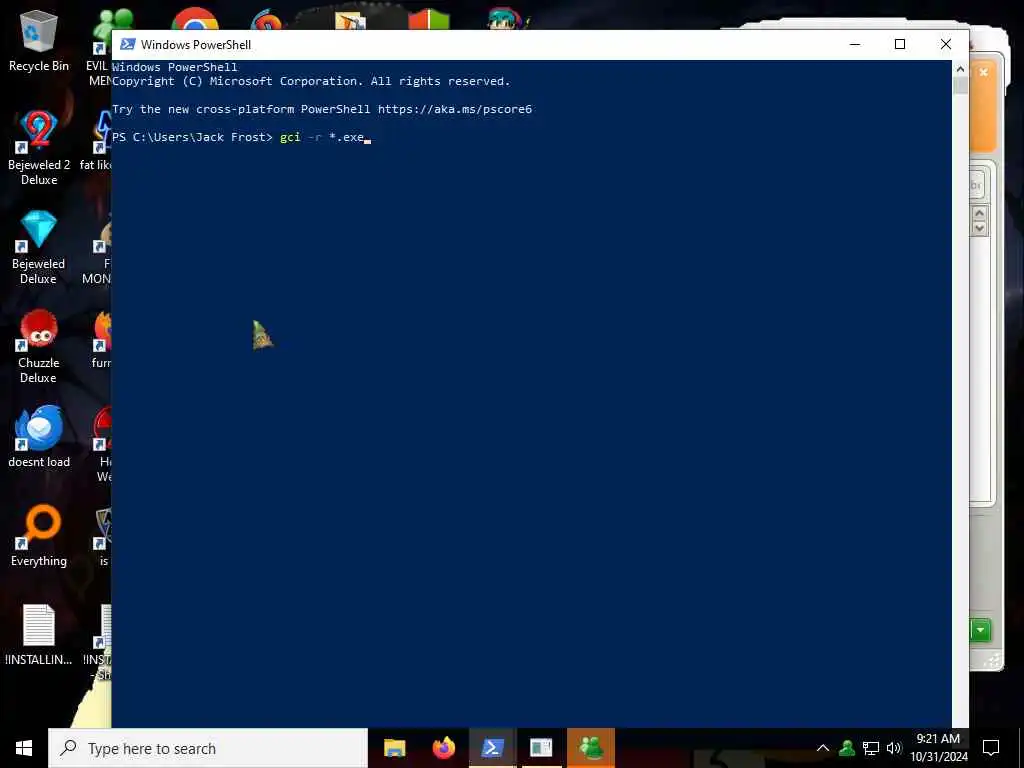Open the clock showing 9:21 AM
The height and width of the screenshot is (768, 1024).
(x=938, y=748)
